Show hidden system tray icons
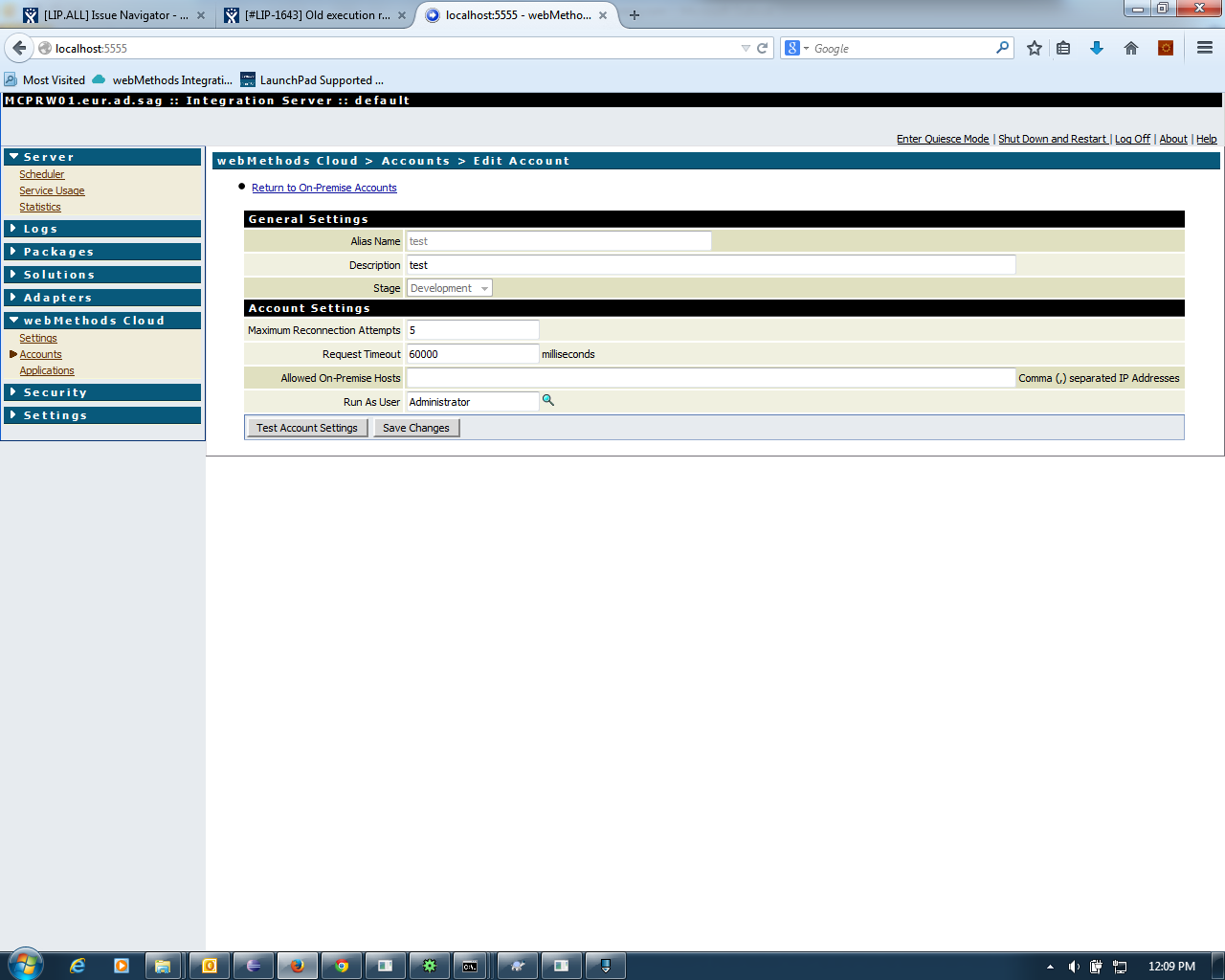This screenshot has width=1225, height=980. (x=1050, y=967)
